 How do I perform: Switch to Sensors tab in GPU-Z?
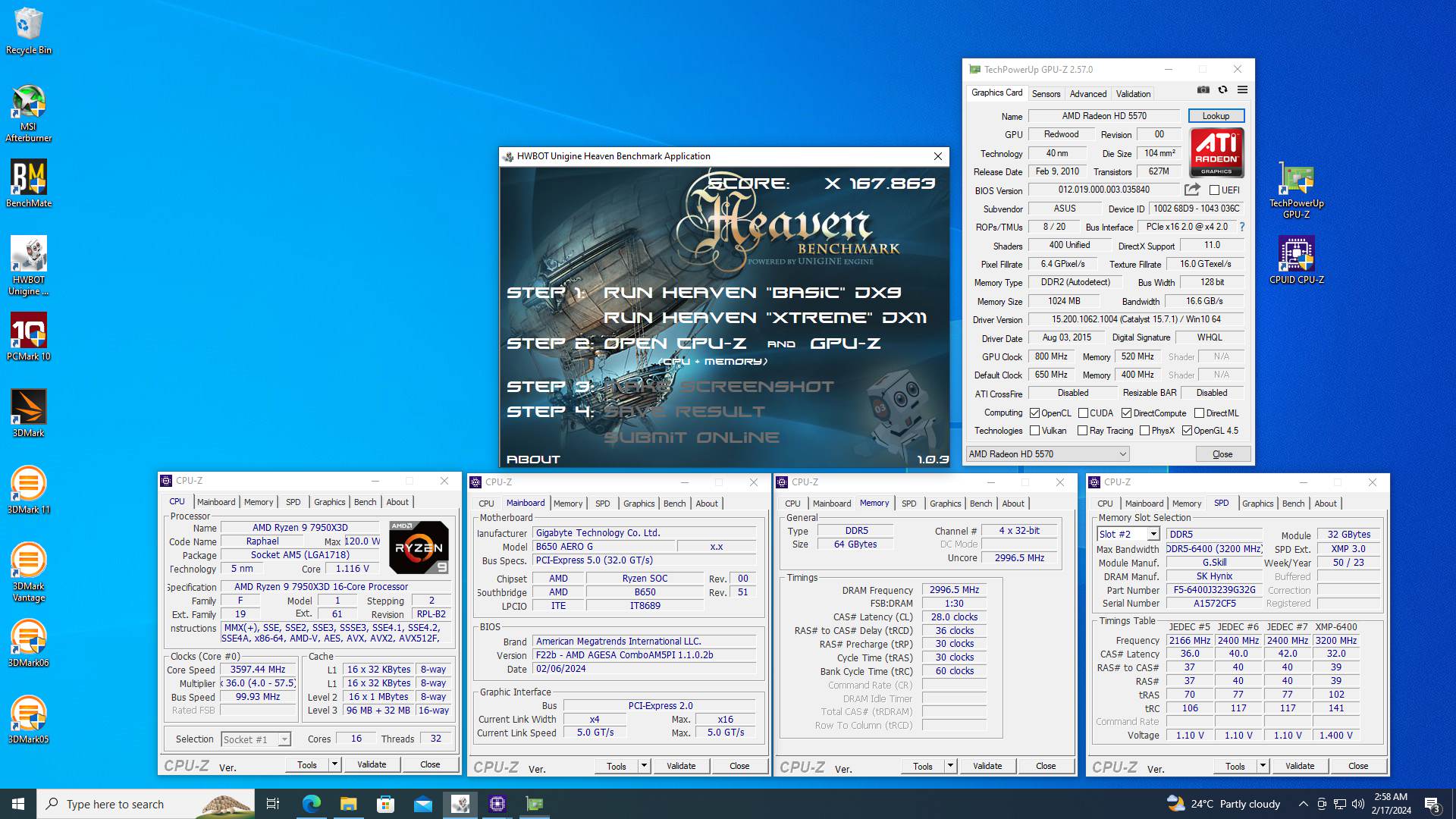tap(1046, 93)
